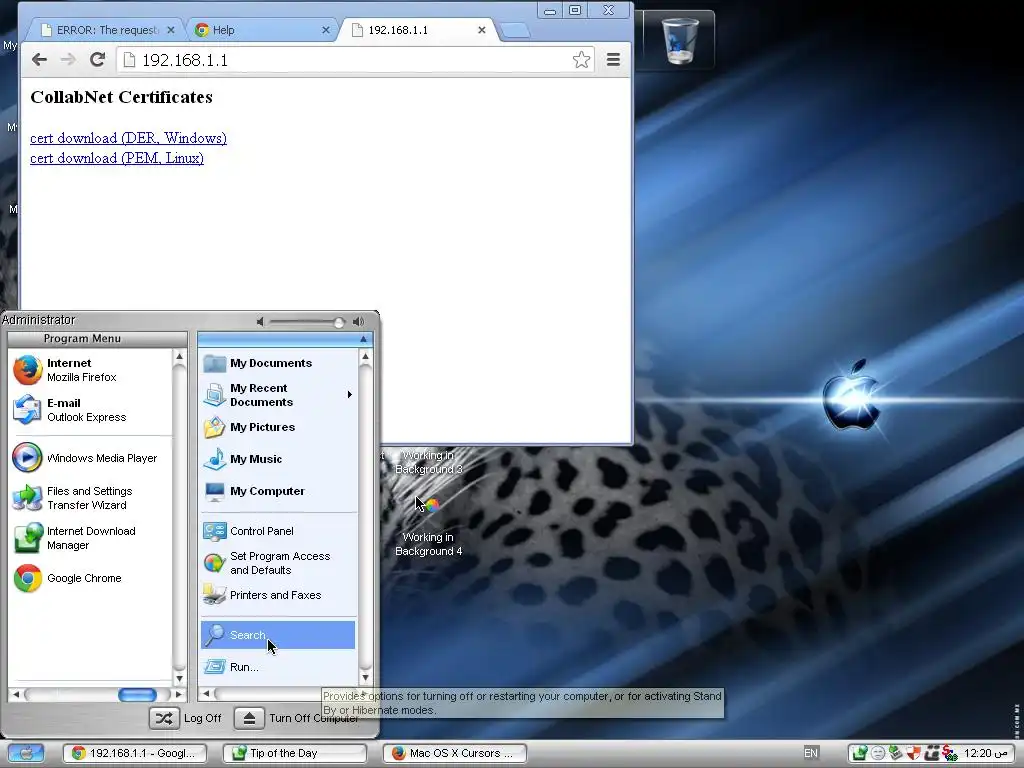Open Google Chrome from Program Menu

pos(91,578)
